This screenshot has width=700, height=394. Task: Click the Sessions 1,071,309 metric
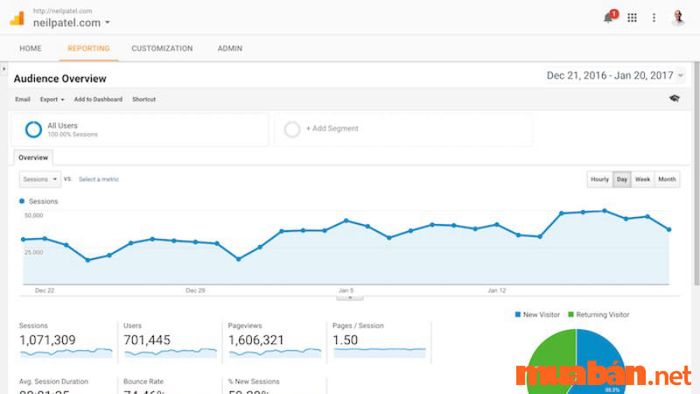(x=47, y=340)
